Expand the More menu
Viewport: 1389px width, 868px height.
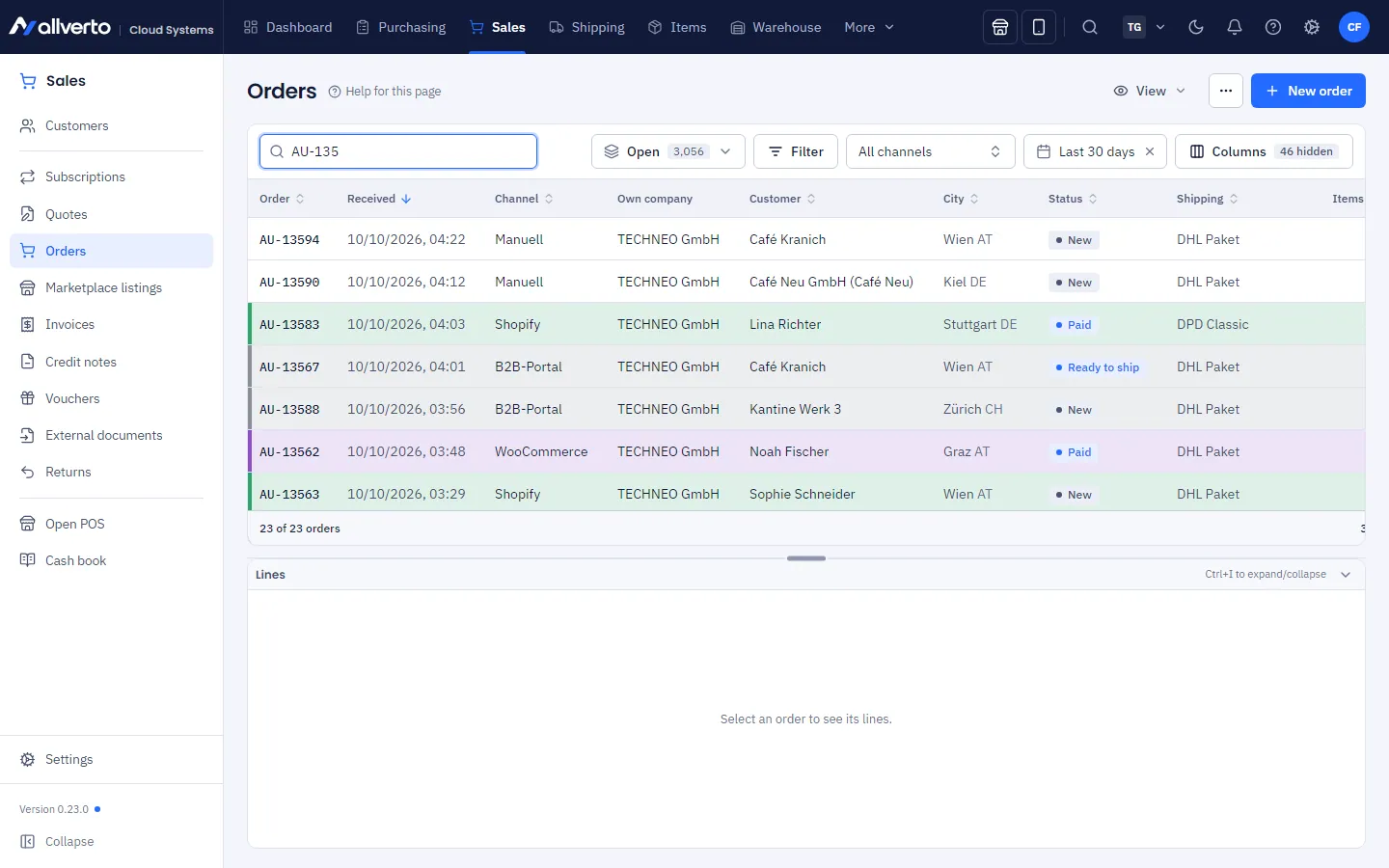click(x=869, y=27)
